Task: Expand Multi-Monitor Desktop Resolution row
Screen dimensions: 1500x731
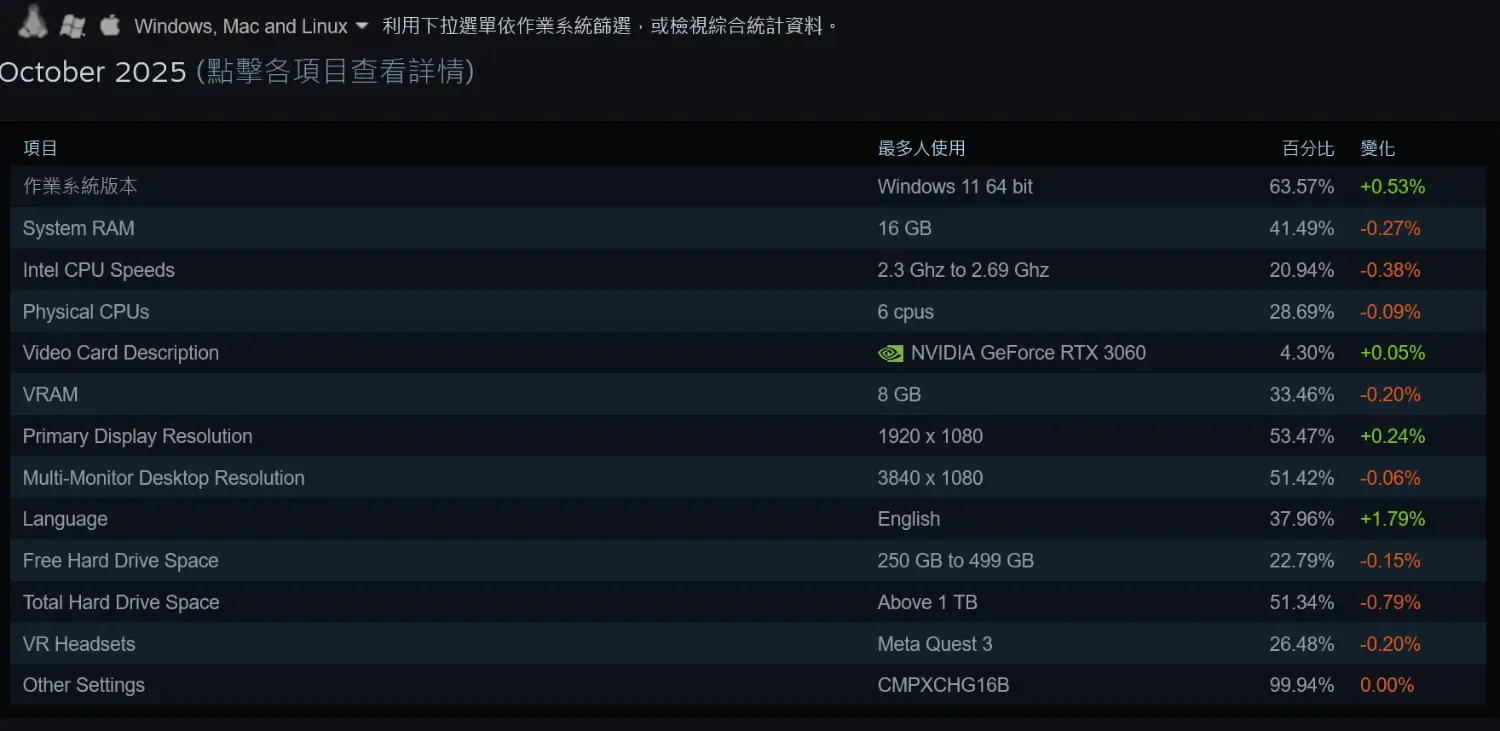Action: [x=163, y=478]
